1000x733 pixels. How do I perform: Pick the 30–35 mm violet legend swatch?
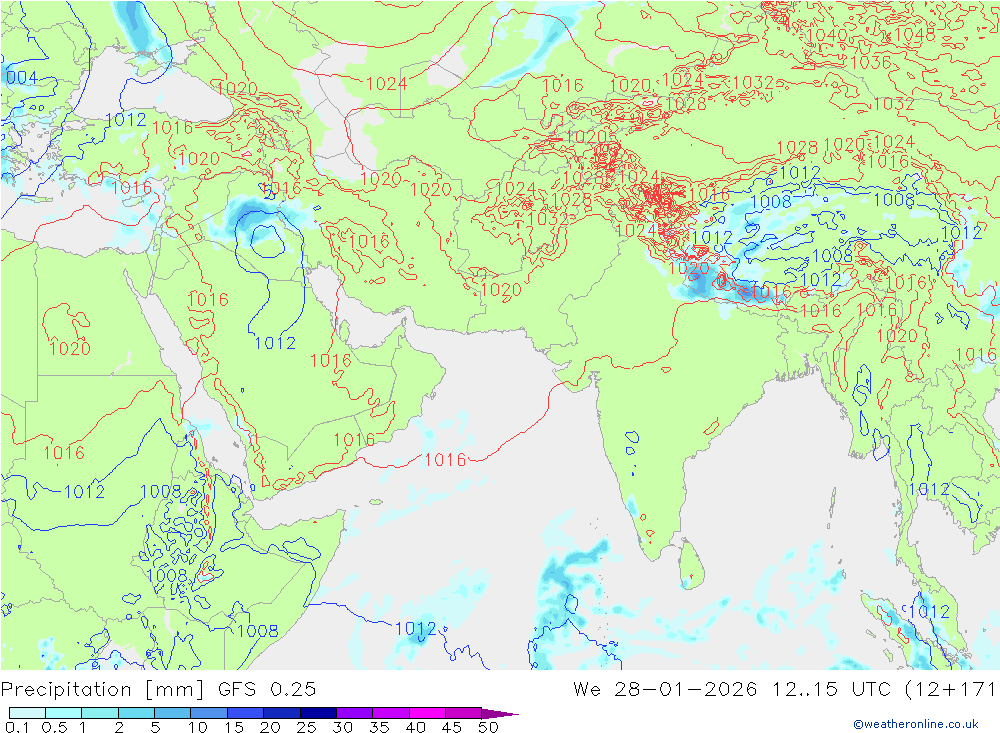(x=355, y=713)
